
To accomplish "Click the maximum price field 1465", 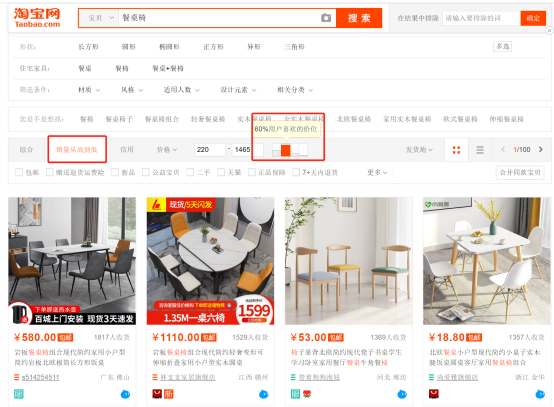I will [x=248, y=150].
